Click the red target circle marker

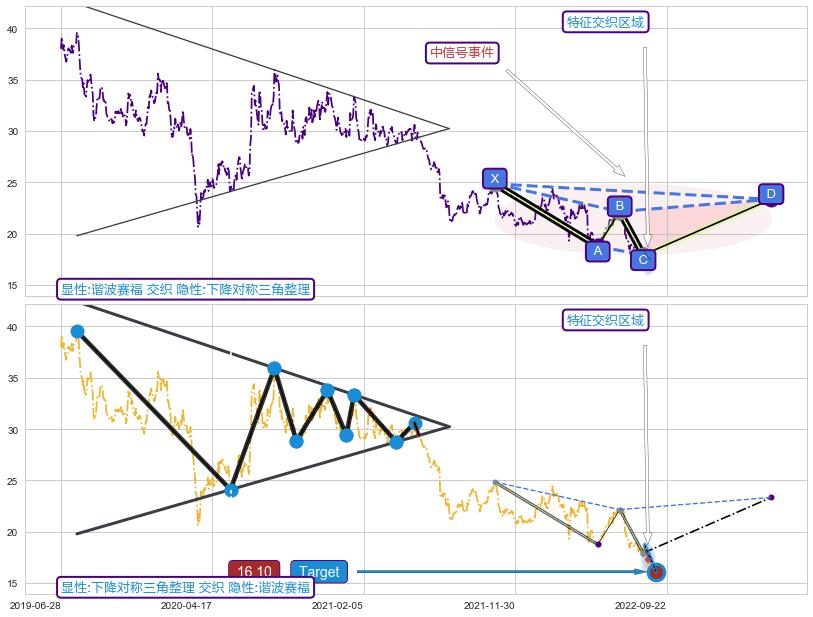(x=656, y=572)
